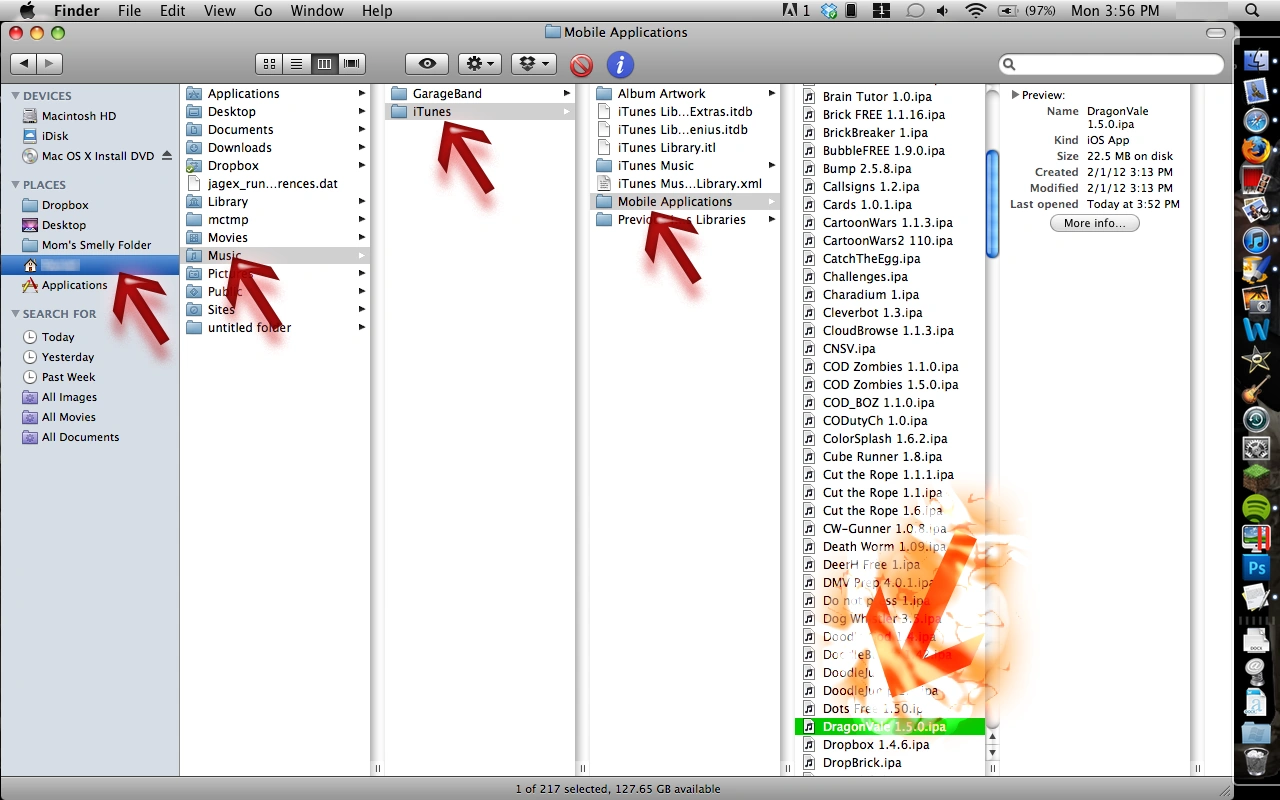
Task: Expand the Movies folder arrow
Action: pyautogui.click(x=362, y=238)
